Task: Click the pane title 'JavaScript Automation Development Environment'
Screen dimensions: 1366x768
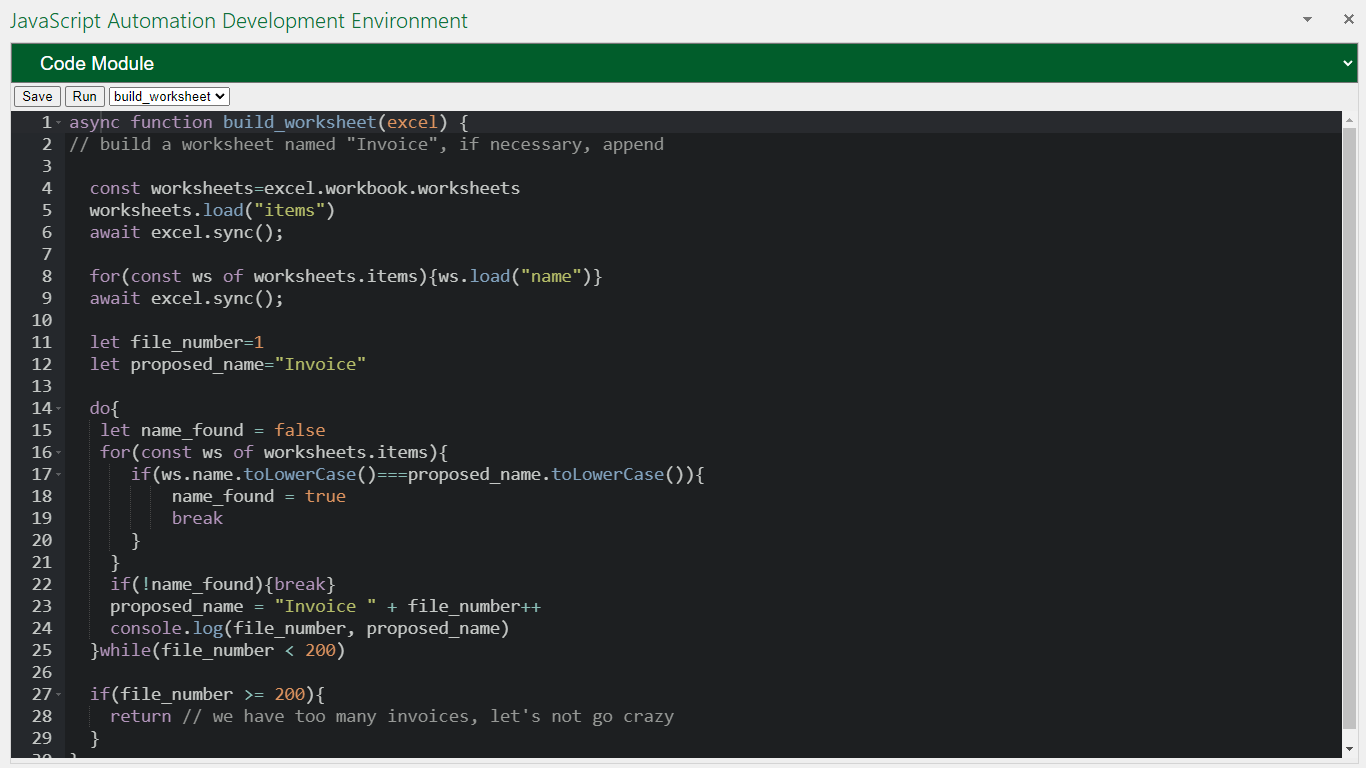Action: [x=239, y=20]
